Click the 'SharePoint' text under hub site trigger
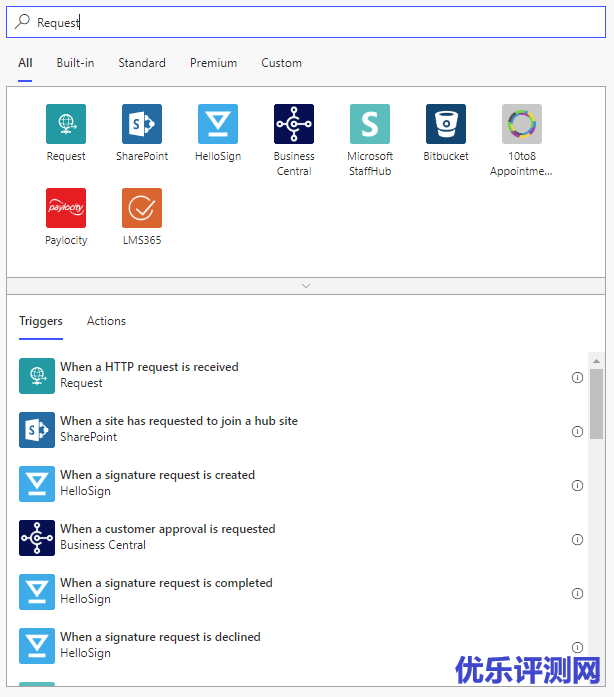Image resolution: width=614 pixels, height=697 pixels. tap(88, 437)
